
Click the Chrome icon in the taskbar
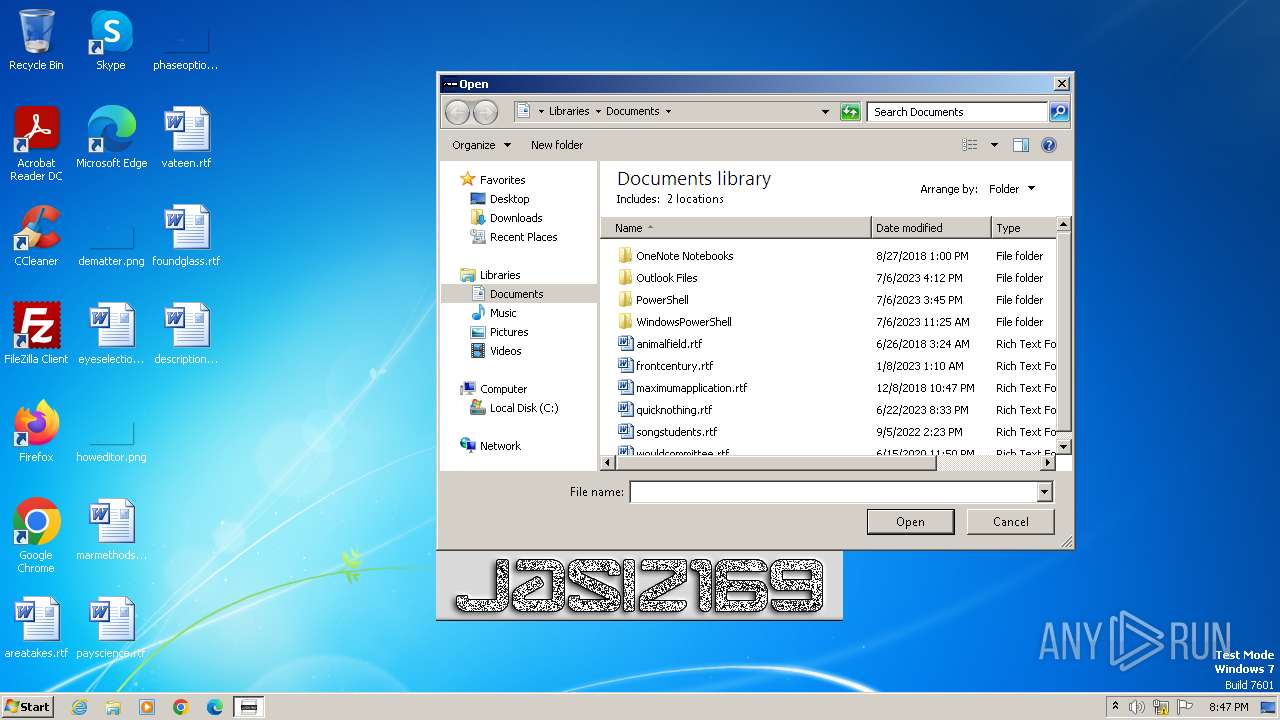coord(181,707)
